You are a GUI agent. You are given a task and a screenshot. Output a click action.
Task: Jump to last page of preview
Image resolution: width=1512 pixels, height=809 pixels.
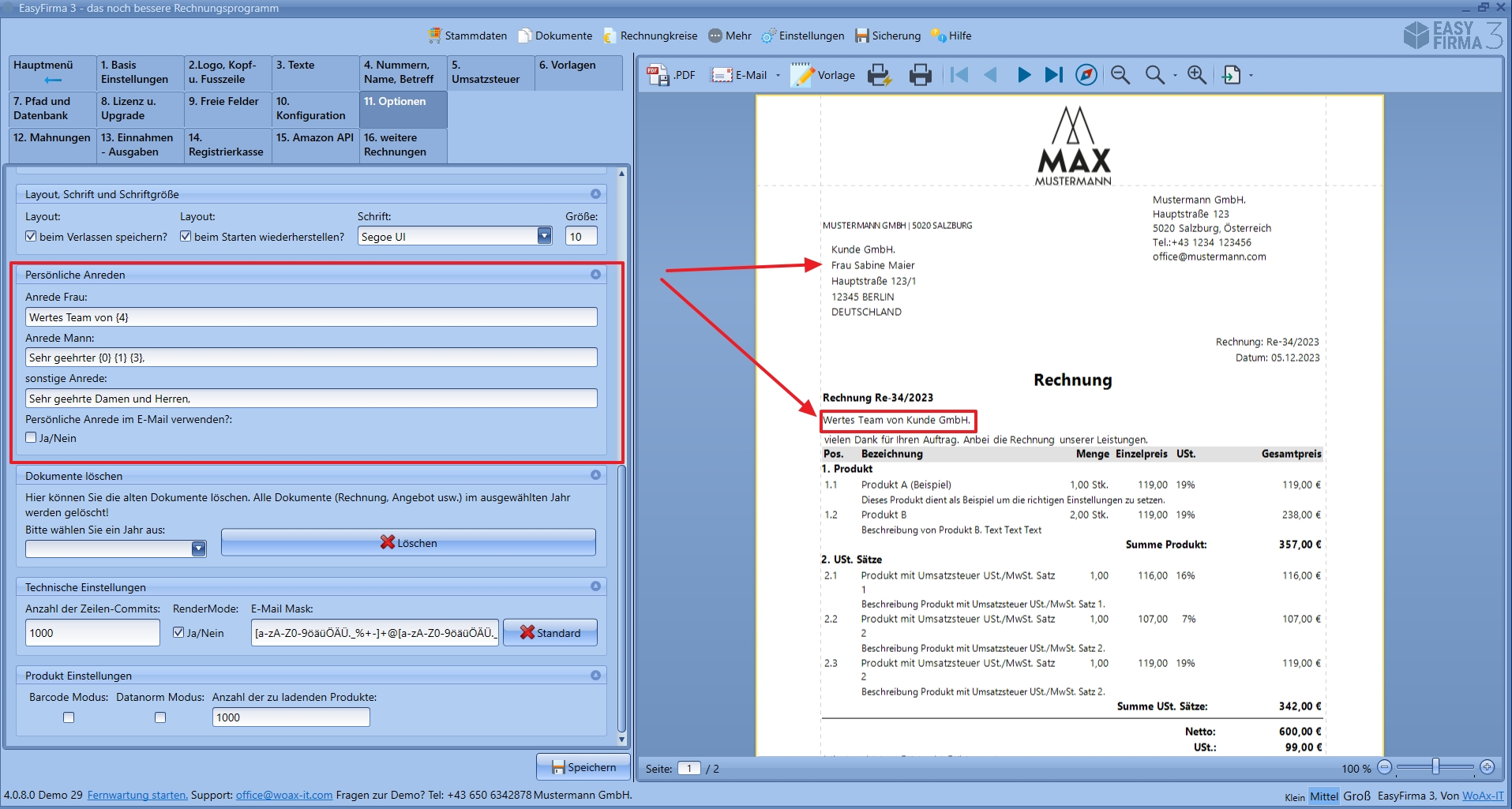tap(1054, 75)
